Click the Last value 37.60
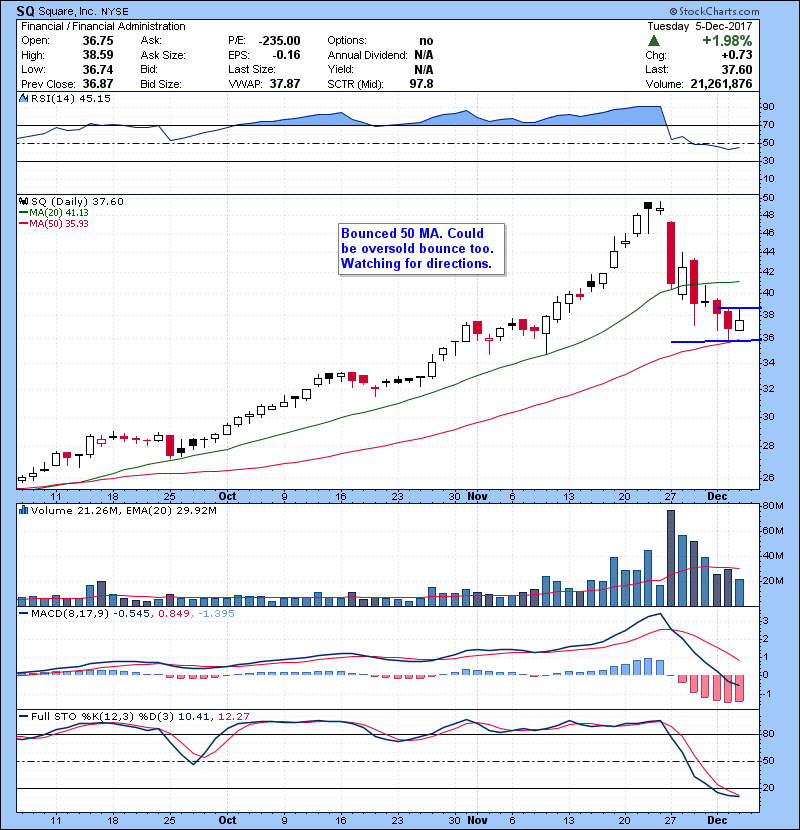Image resolution: width=800 pixels, height=830 pixels. click(737, 69)
